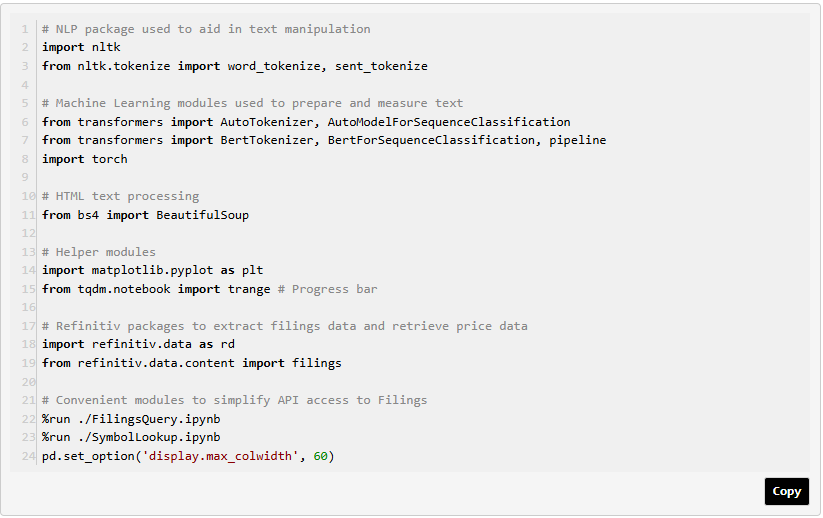This screenshot has width=823, height=518.
Task: Click the BeautifulSoup import name
Action: coord(203,215)
